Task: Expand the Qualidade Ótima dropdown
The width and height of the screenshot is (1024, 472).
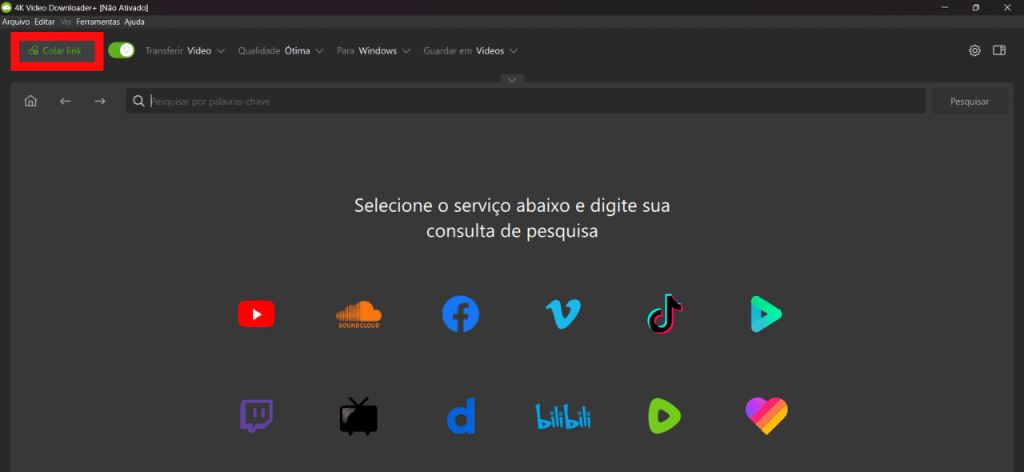Action: (281, 50)
